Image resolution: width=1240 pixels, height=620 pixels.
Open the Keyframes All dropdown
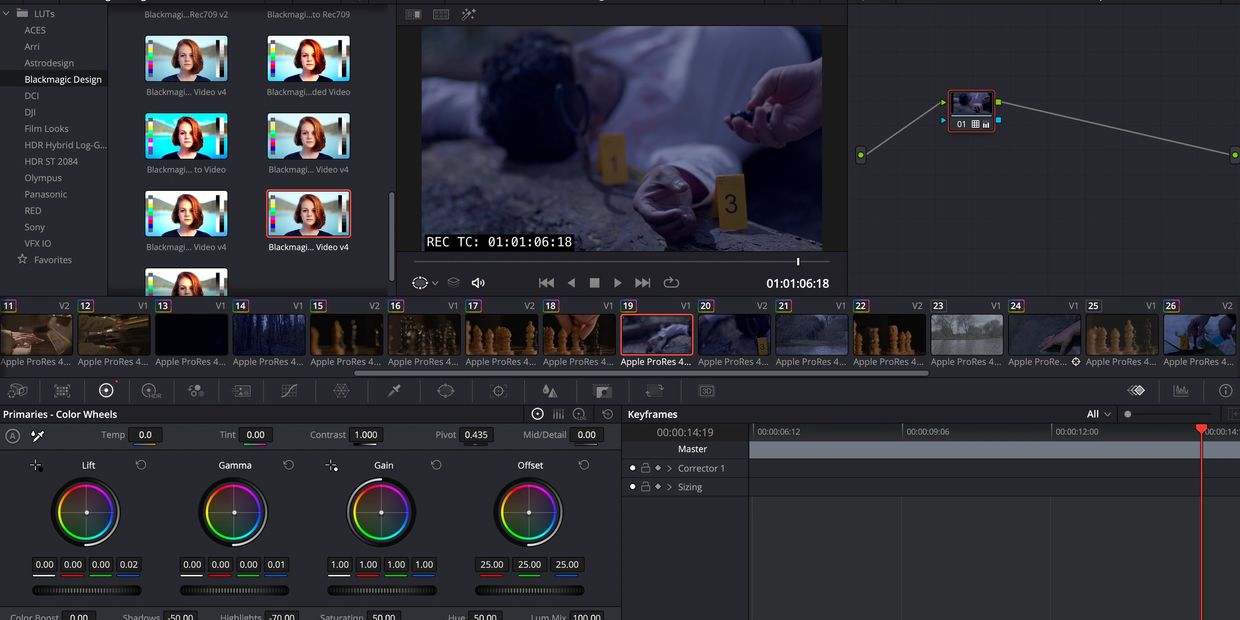(x=1099, y=414)
